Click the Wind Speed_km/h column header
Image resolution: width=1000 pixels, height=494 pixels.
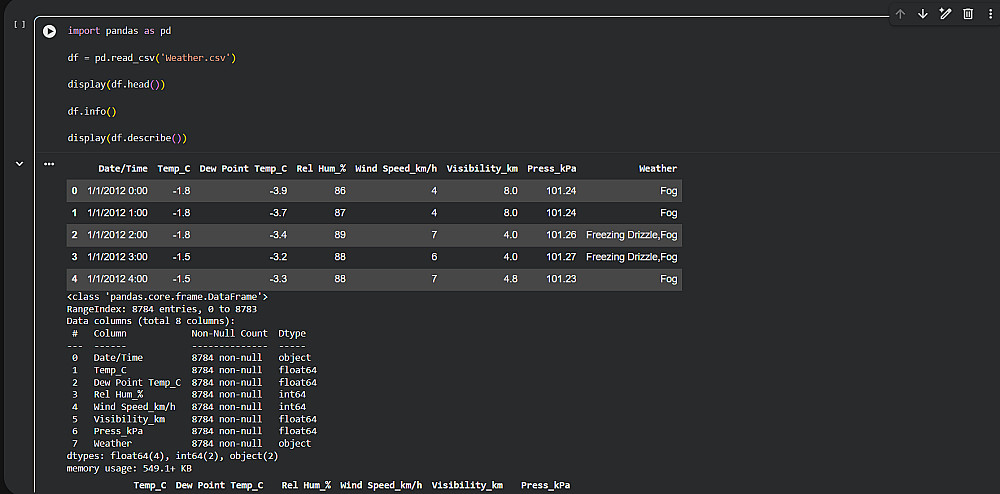pos(396,169)
